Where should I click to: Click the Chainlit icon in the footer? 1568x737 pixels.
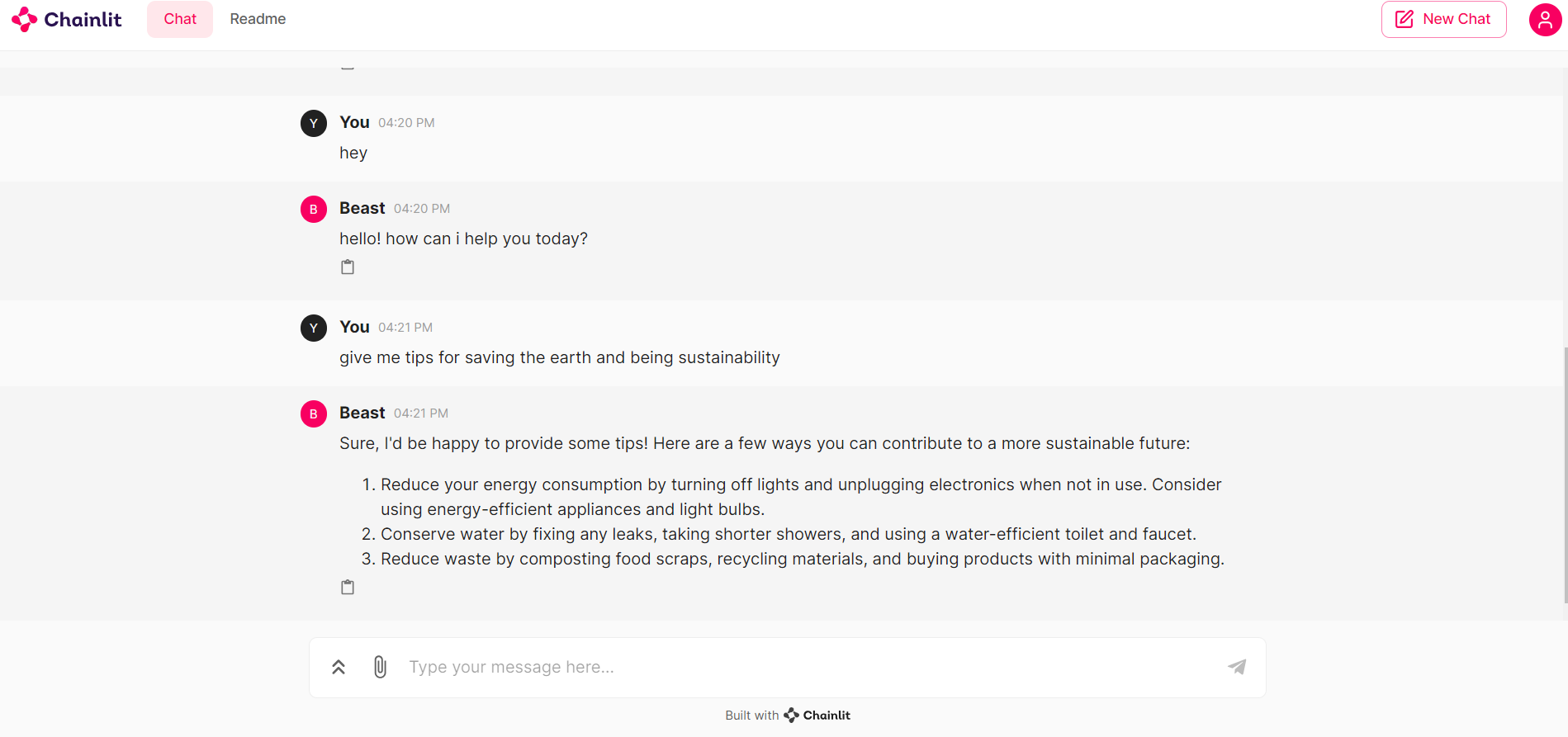click(x=791, y=715)
